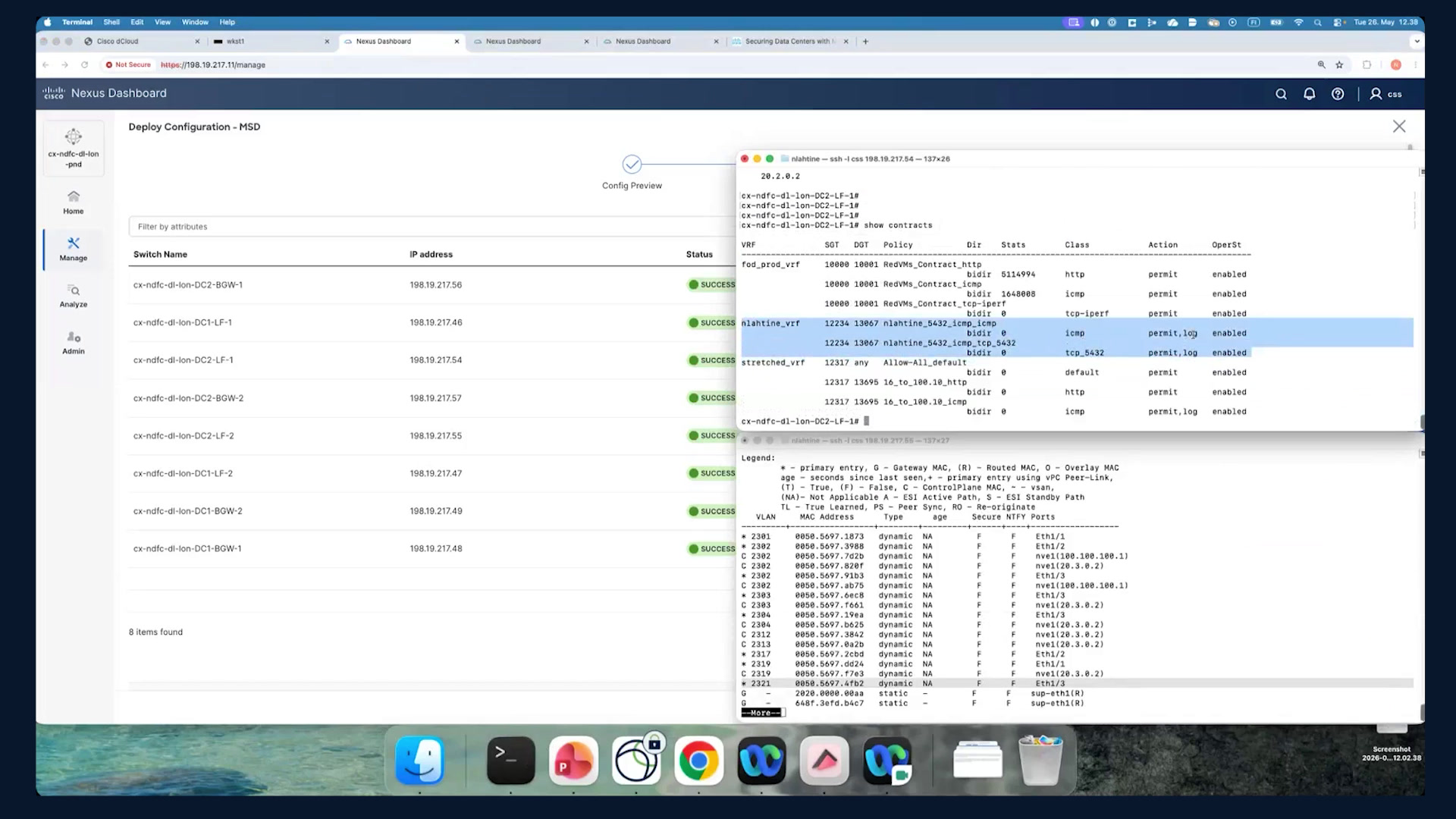This screenshot has width=1456, height=819.
Task: Open PowerPoint from the Dock
Action: [x=573, y=760]
